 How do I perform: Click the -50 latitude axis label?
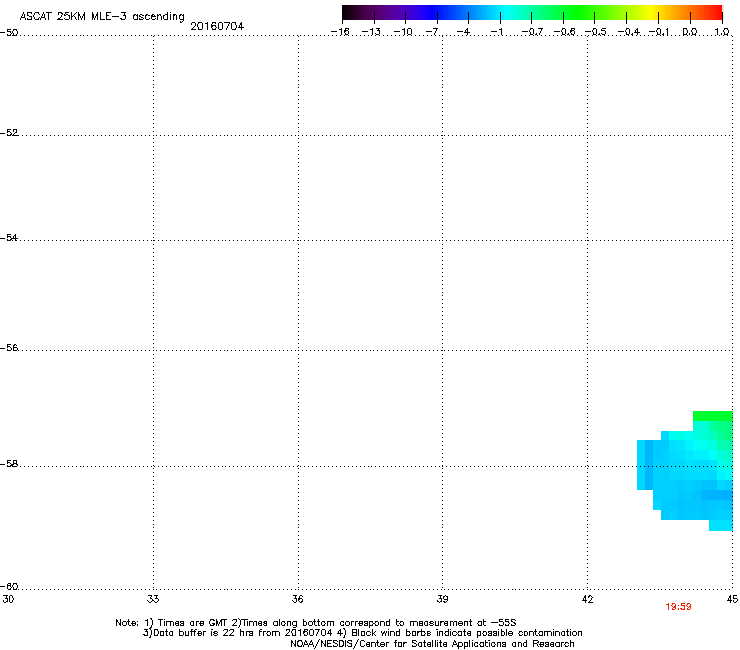[9, 33]
